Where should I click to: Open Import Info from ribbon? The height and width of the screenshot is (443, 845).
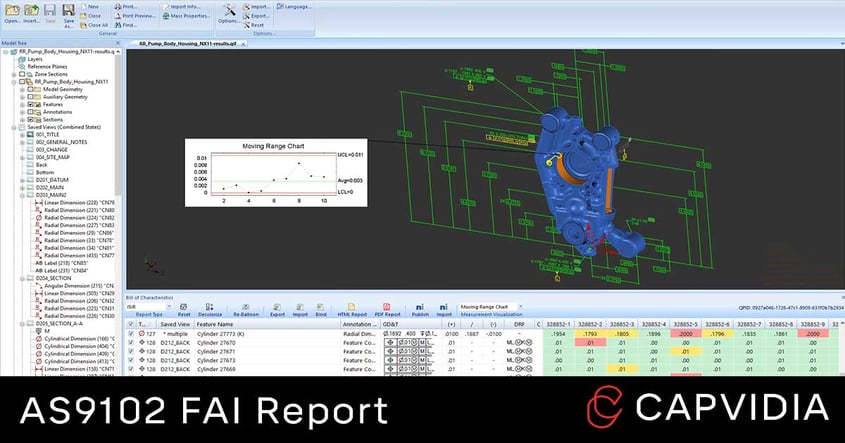coord(181,6)
